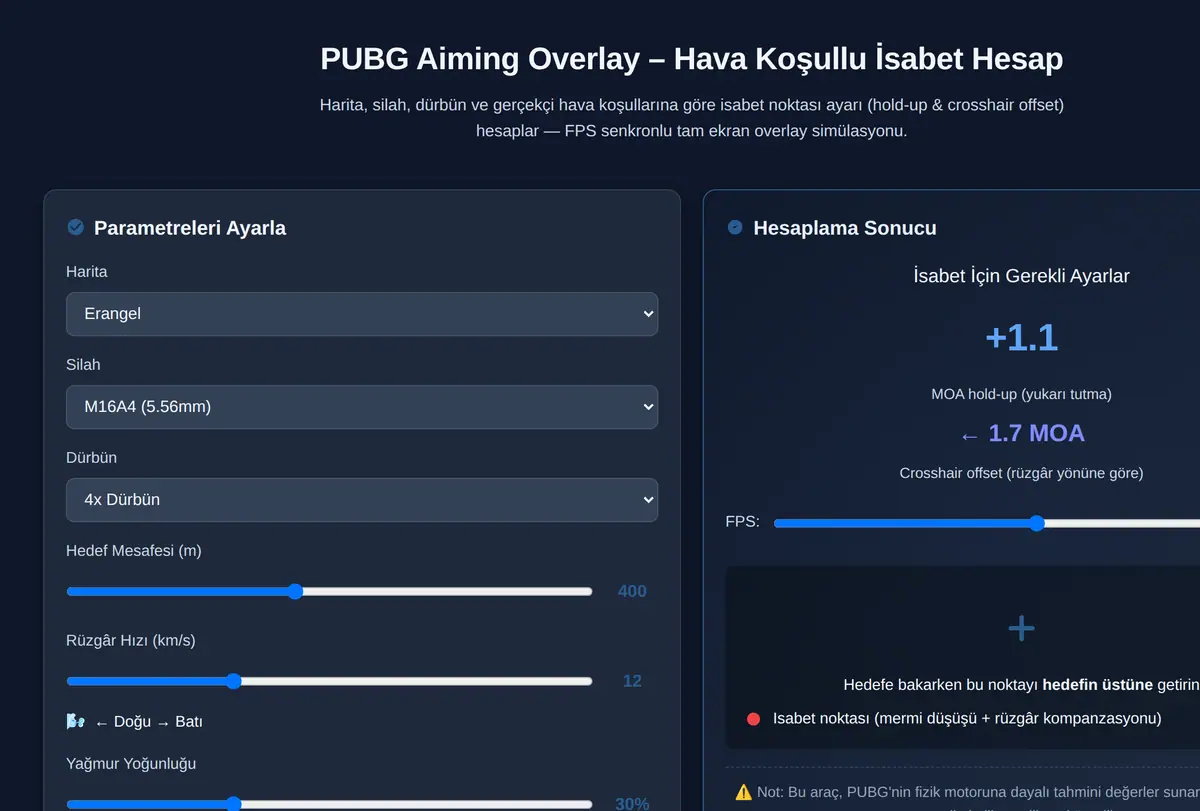Click the crosshair plus in overlay preview
Screen dimensions: 1200x811
pos(1021,628)
